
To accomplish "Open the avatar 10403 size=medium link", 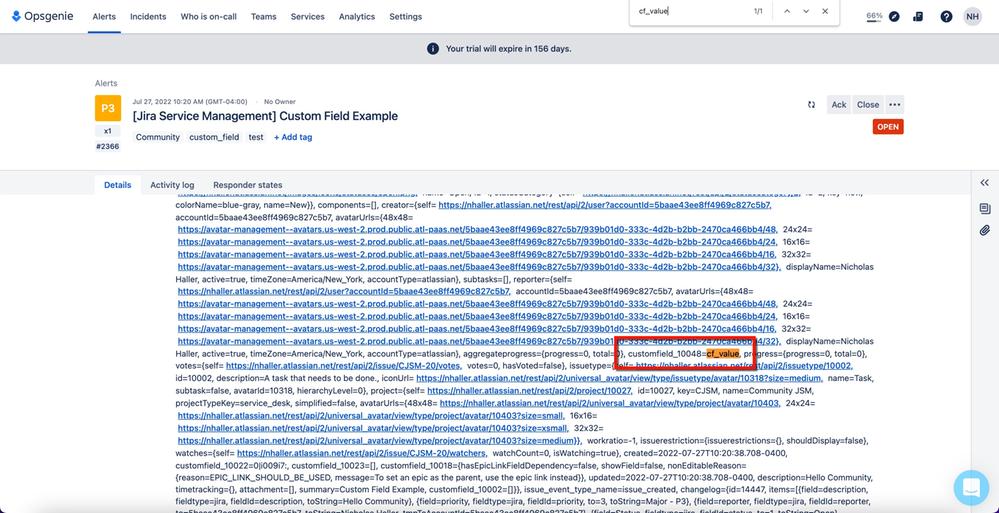I will pyautogui.click(x=379, y=440).
